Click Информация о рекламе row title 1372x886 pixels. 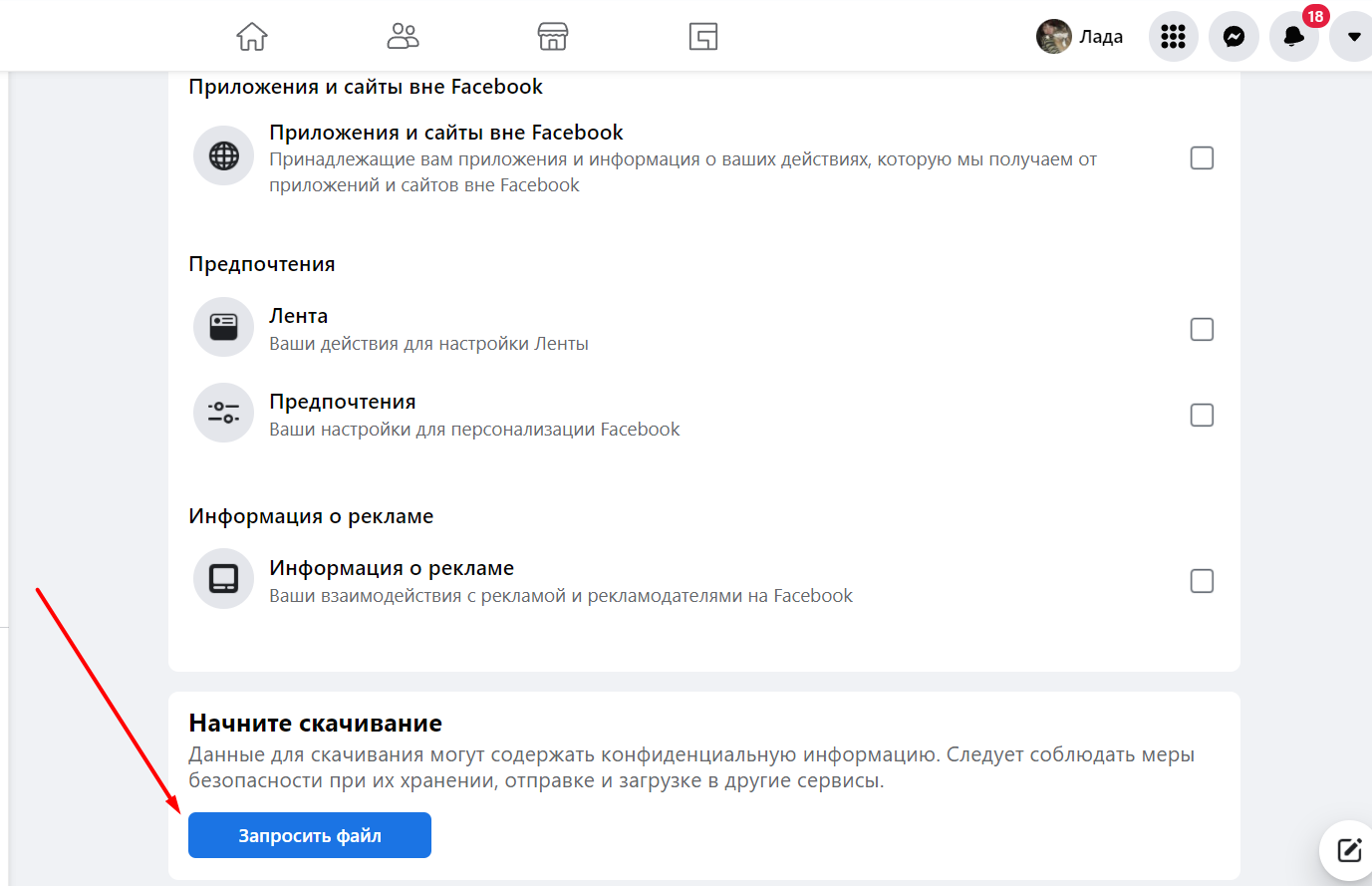392,568
